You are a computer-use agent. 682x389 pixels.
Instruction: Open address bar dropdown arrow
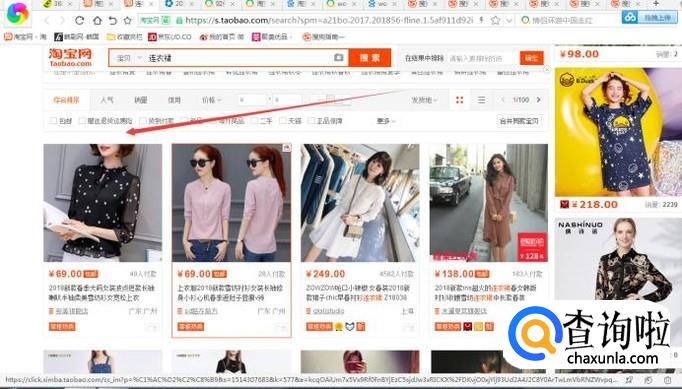click(509, 20)
